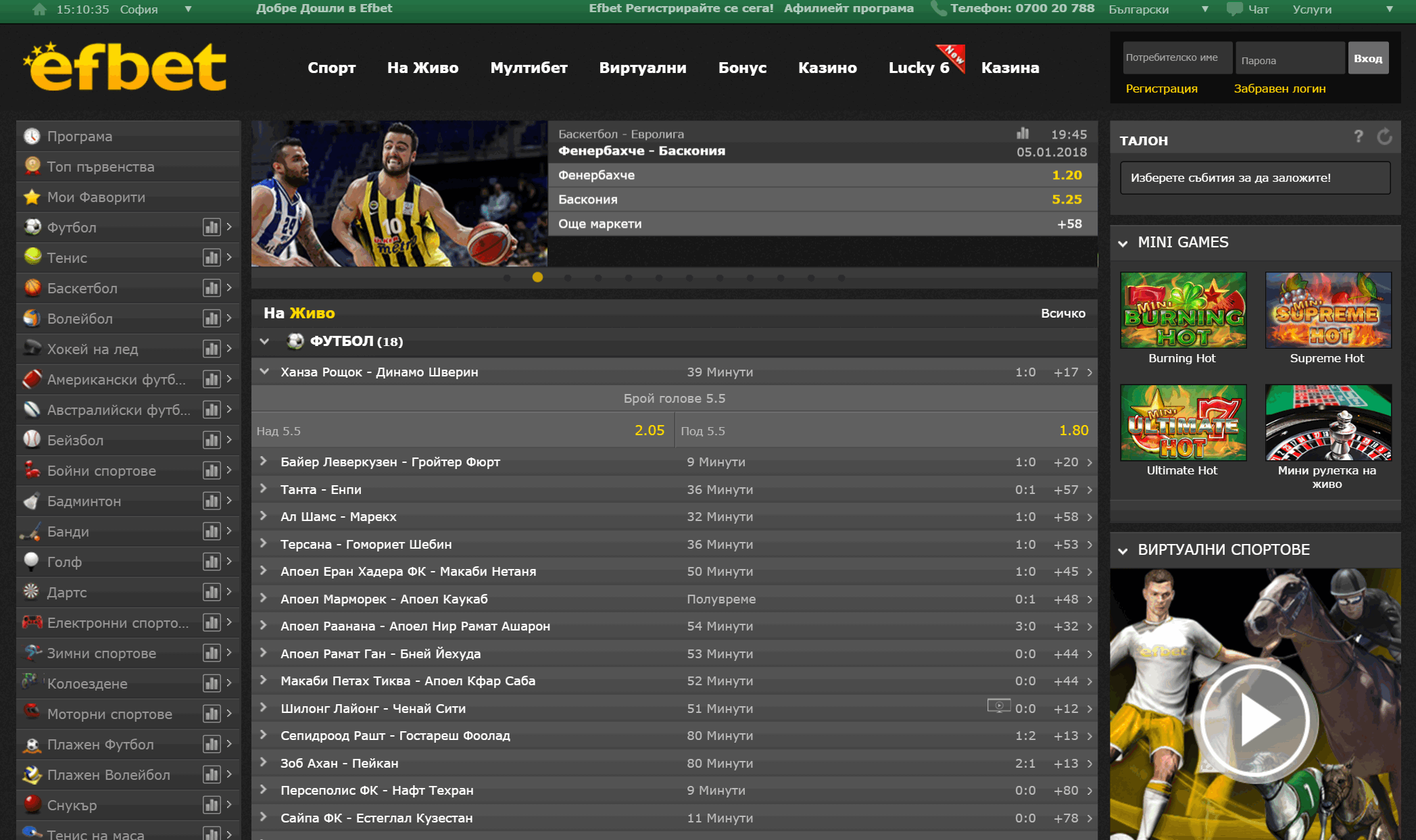
Task: Open statistics icon for Футбол
Action: pos(212,228)
